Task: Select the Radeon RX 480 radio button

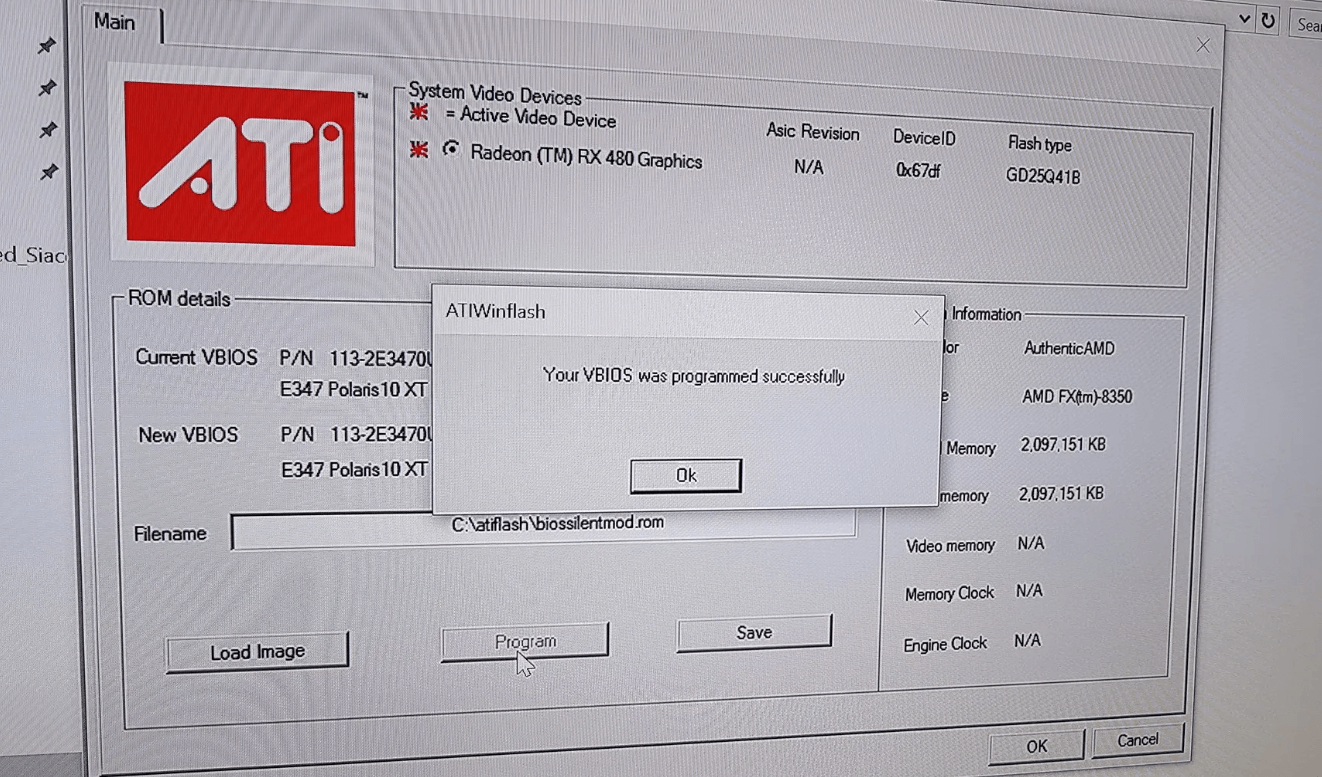Action: pyautogui.click(x=452, y=150)
